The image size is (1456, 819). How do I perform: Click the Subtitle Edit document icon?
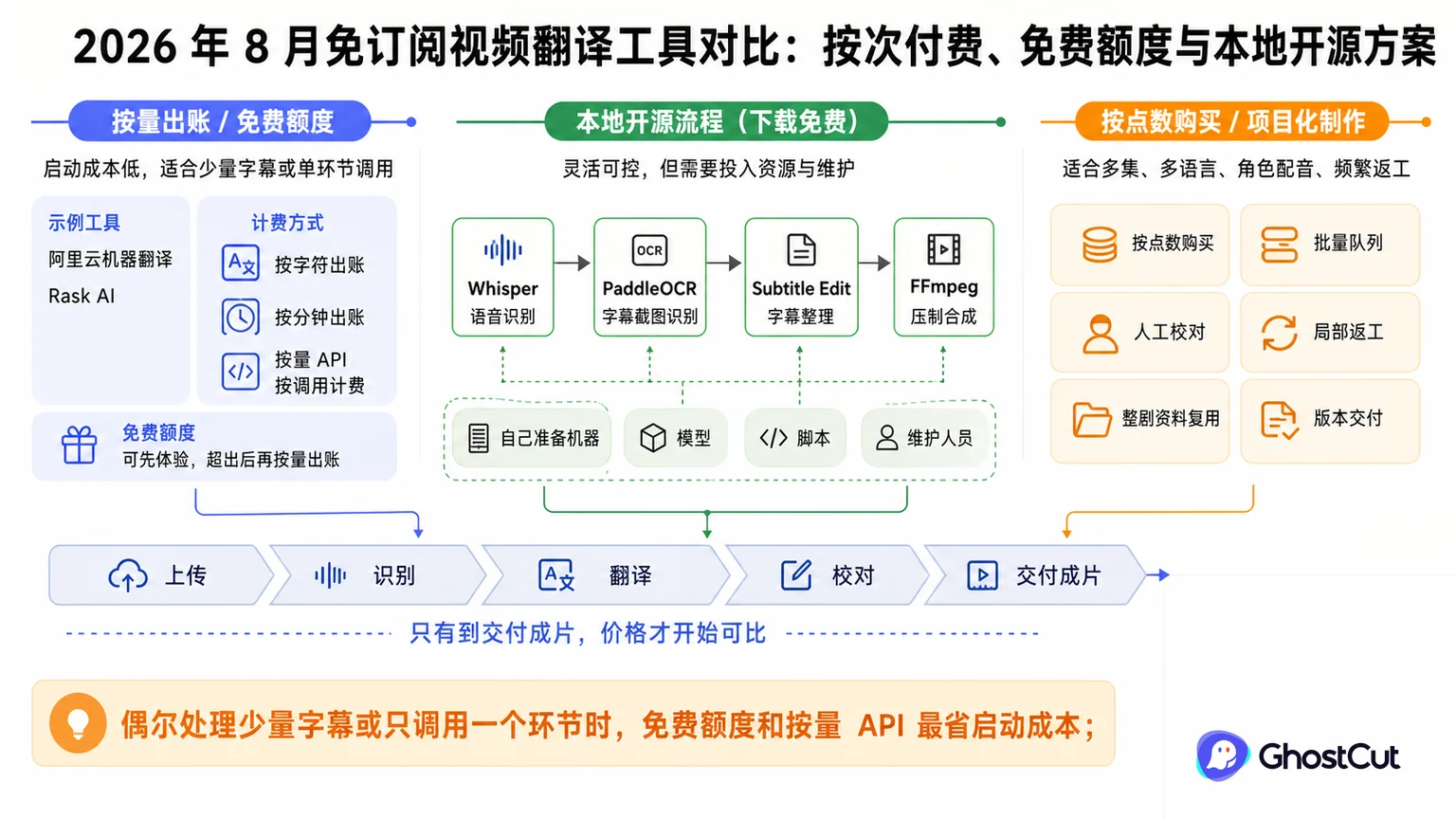(x=801, y=250)
